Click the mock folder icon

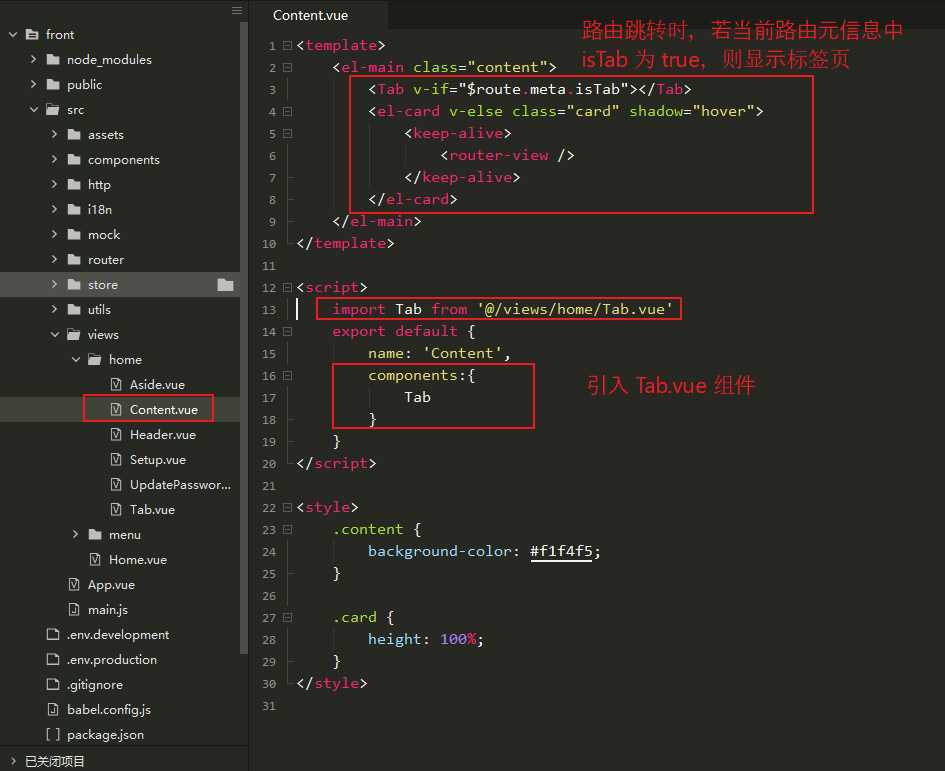pyautogui.click(x=74, y=234)
